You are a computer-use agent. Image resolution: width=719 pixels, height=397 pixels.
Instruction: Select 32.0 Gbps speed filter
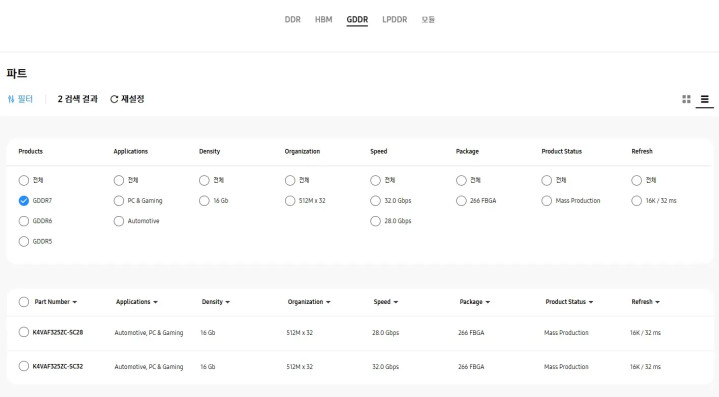pos(376,201)
